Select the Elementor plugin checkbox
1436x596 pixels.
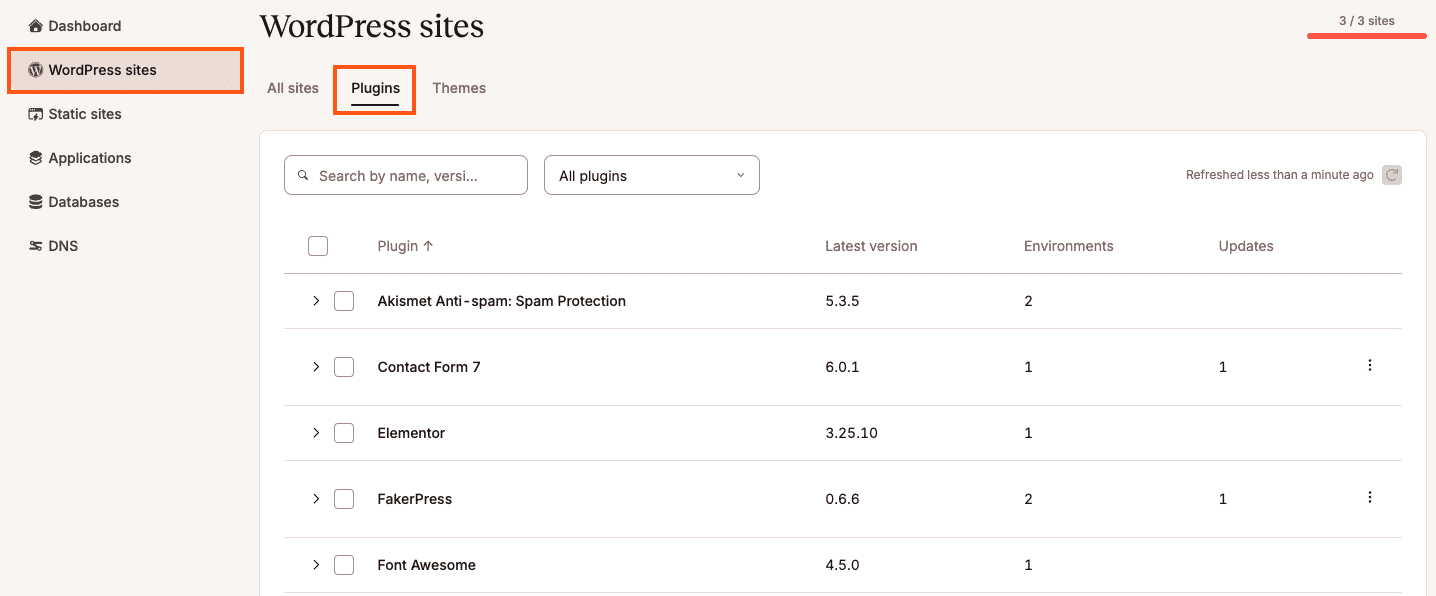[x=344, y=433]
